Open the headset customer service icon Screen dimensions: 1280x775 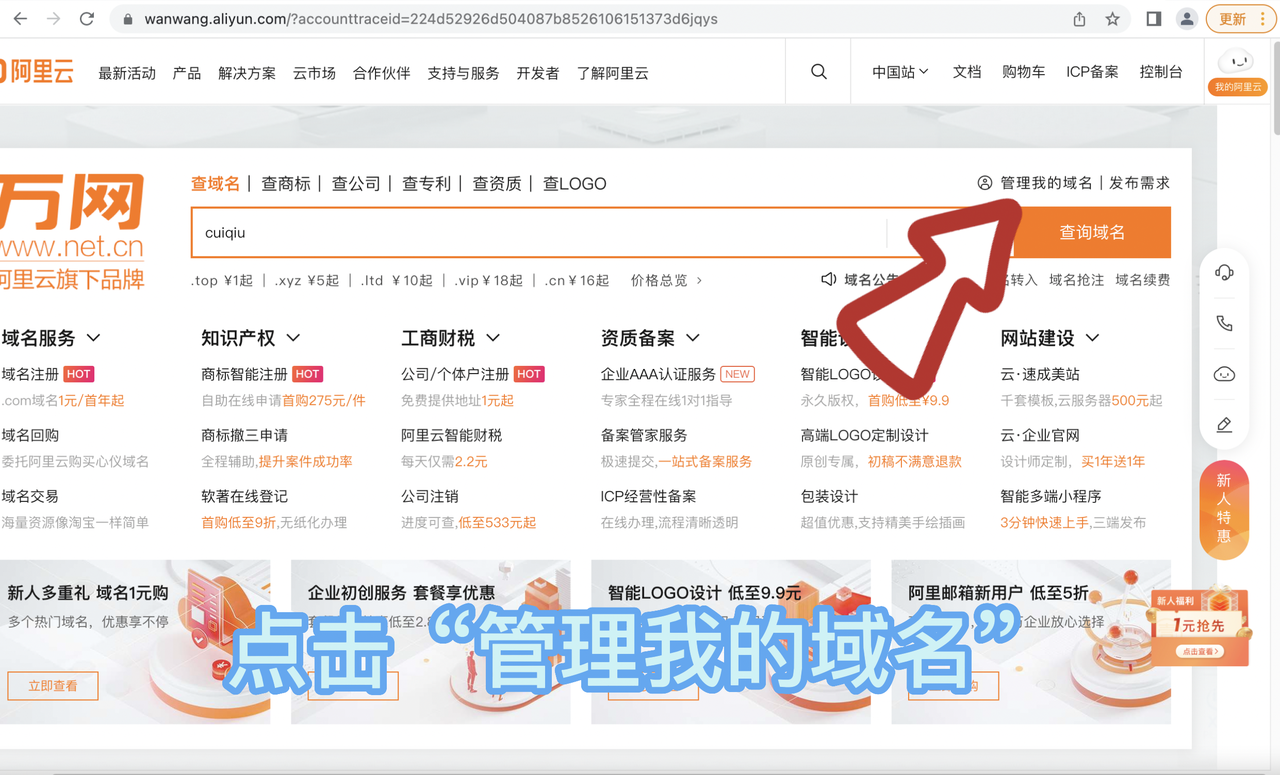click(1224, 272)
